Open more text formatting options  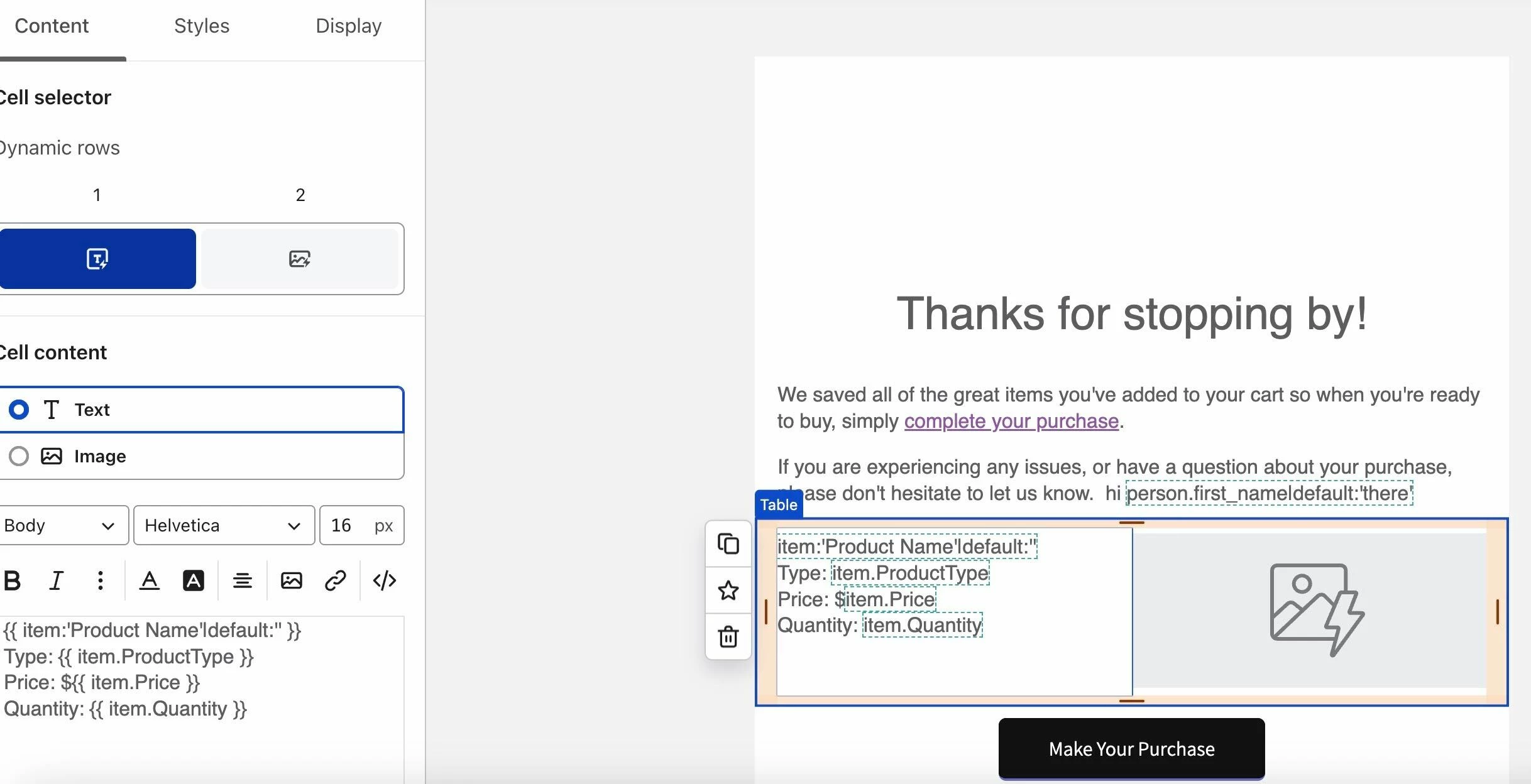click(x=101, y=580)
